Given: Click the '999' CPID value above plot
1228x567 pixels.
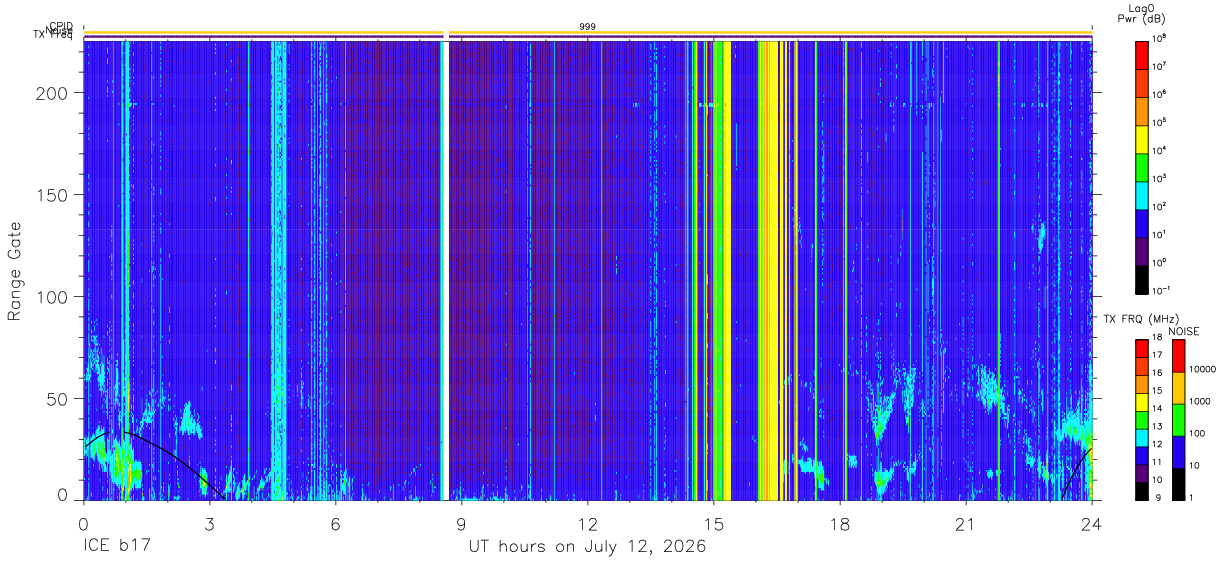Looking at the screenshot, I should 588,26.
